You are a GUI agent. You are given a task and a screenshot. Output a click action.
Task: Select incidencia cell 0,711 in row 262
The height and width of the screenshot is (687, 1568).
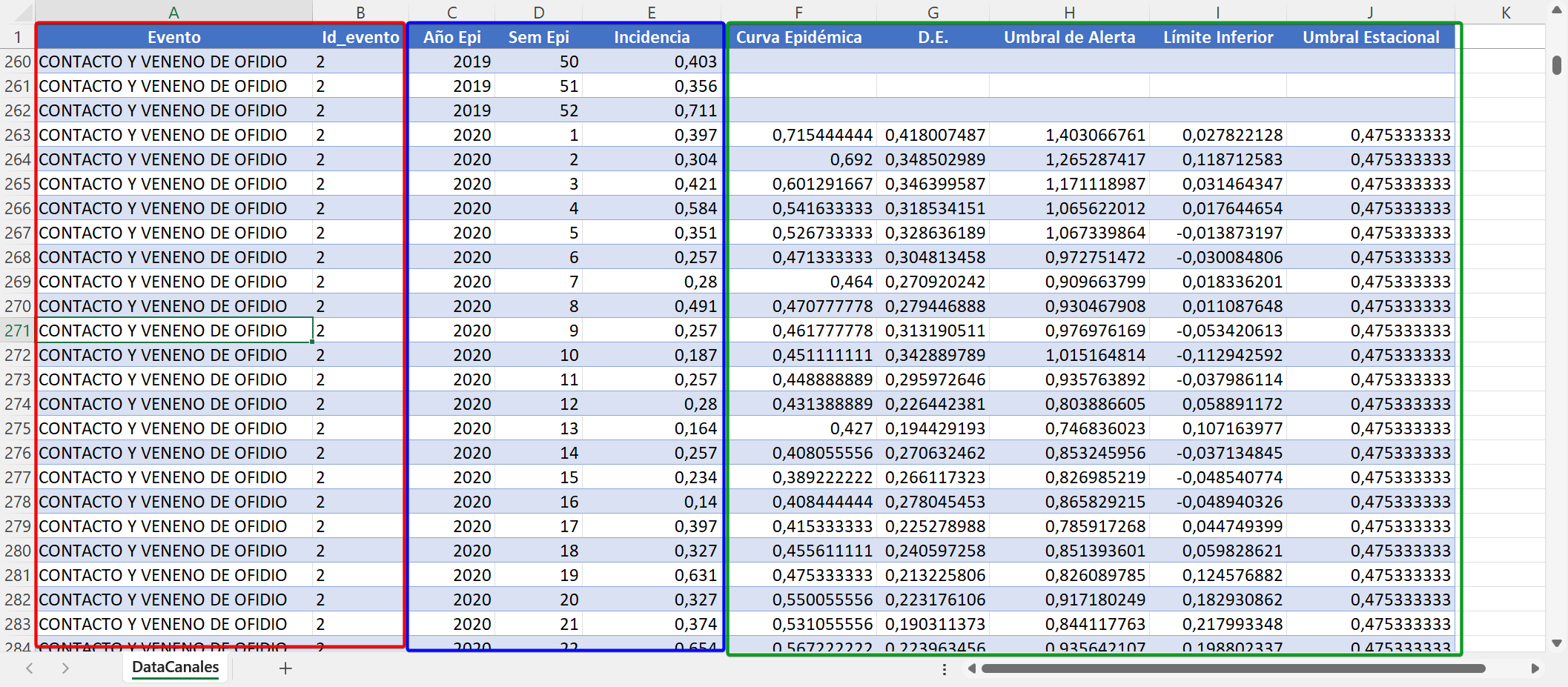[x=652, y=110]
